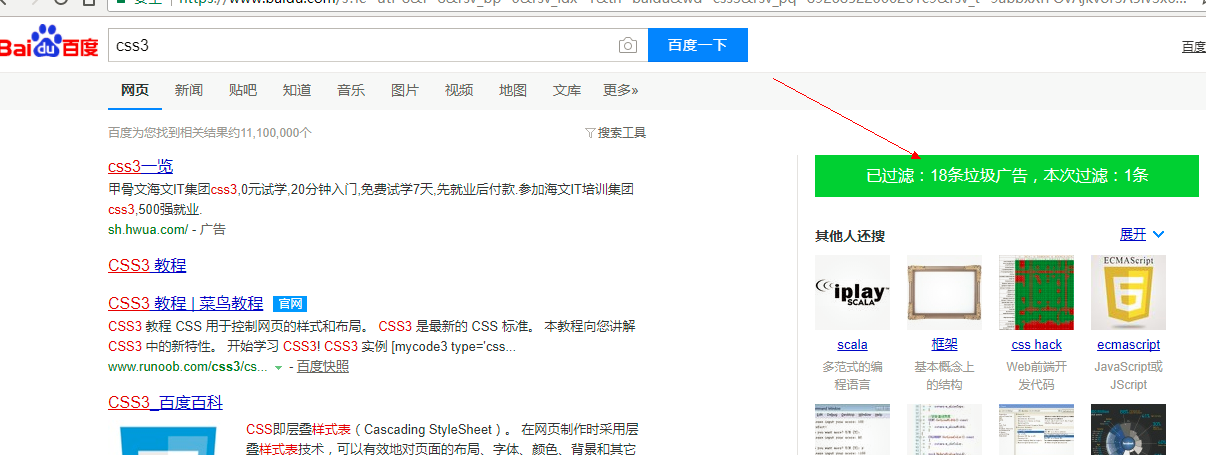Click the iplay scala thumbnail
Screen dimensions: 1206x455
[853, 292]
